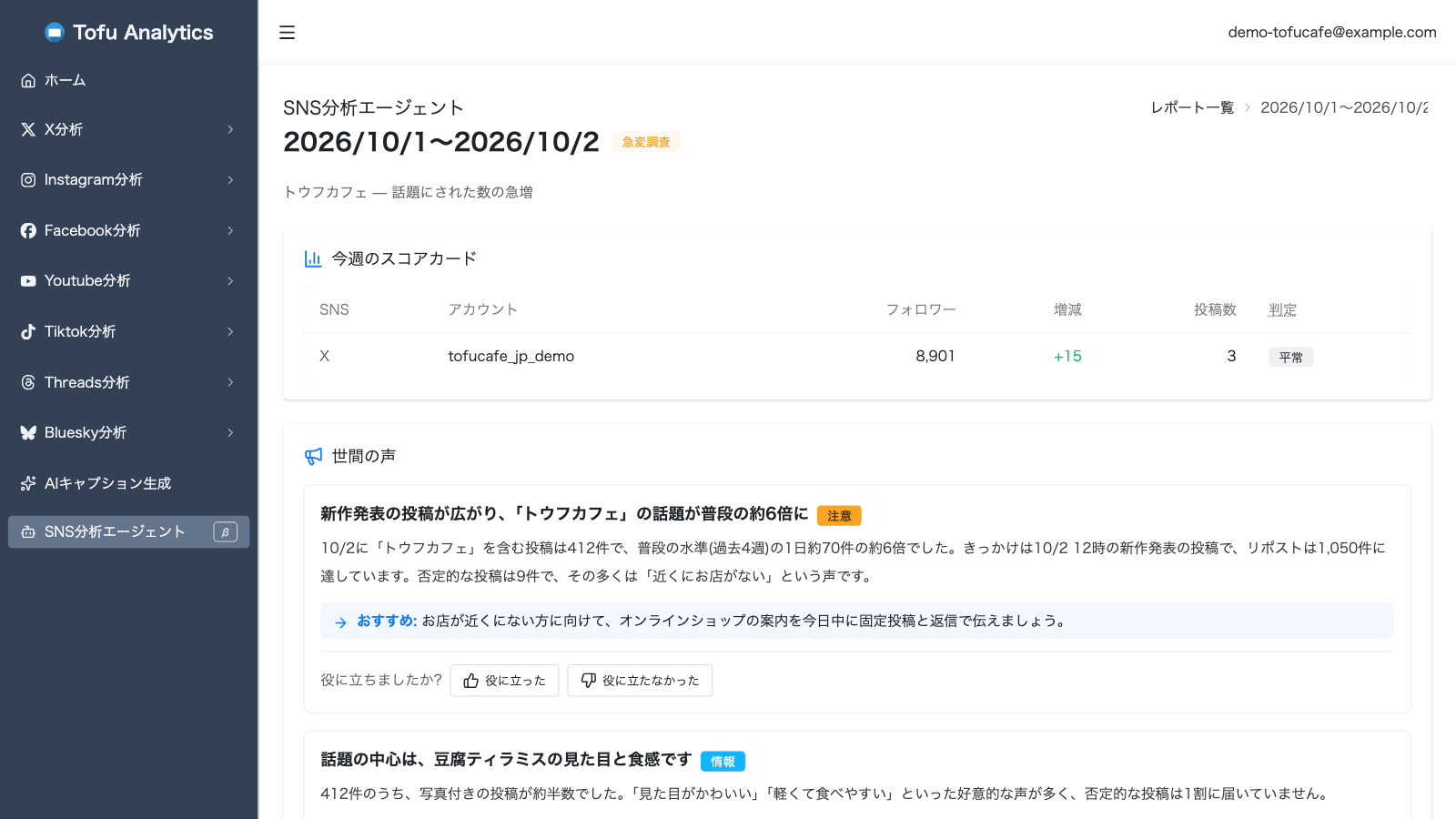
Task: Expand the Bluesky分析 submenu chevron
Action: 230,432
